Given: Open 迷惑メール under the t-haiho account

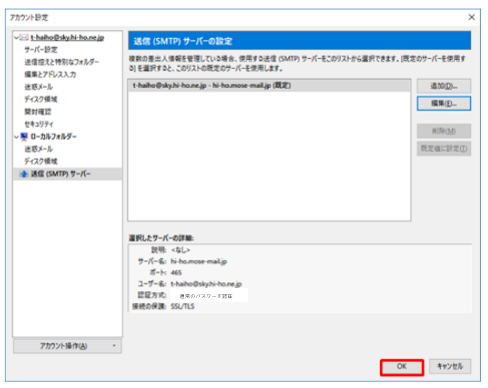Looking at the screenshot, I should coord(38,87).
